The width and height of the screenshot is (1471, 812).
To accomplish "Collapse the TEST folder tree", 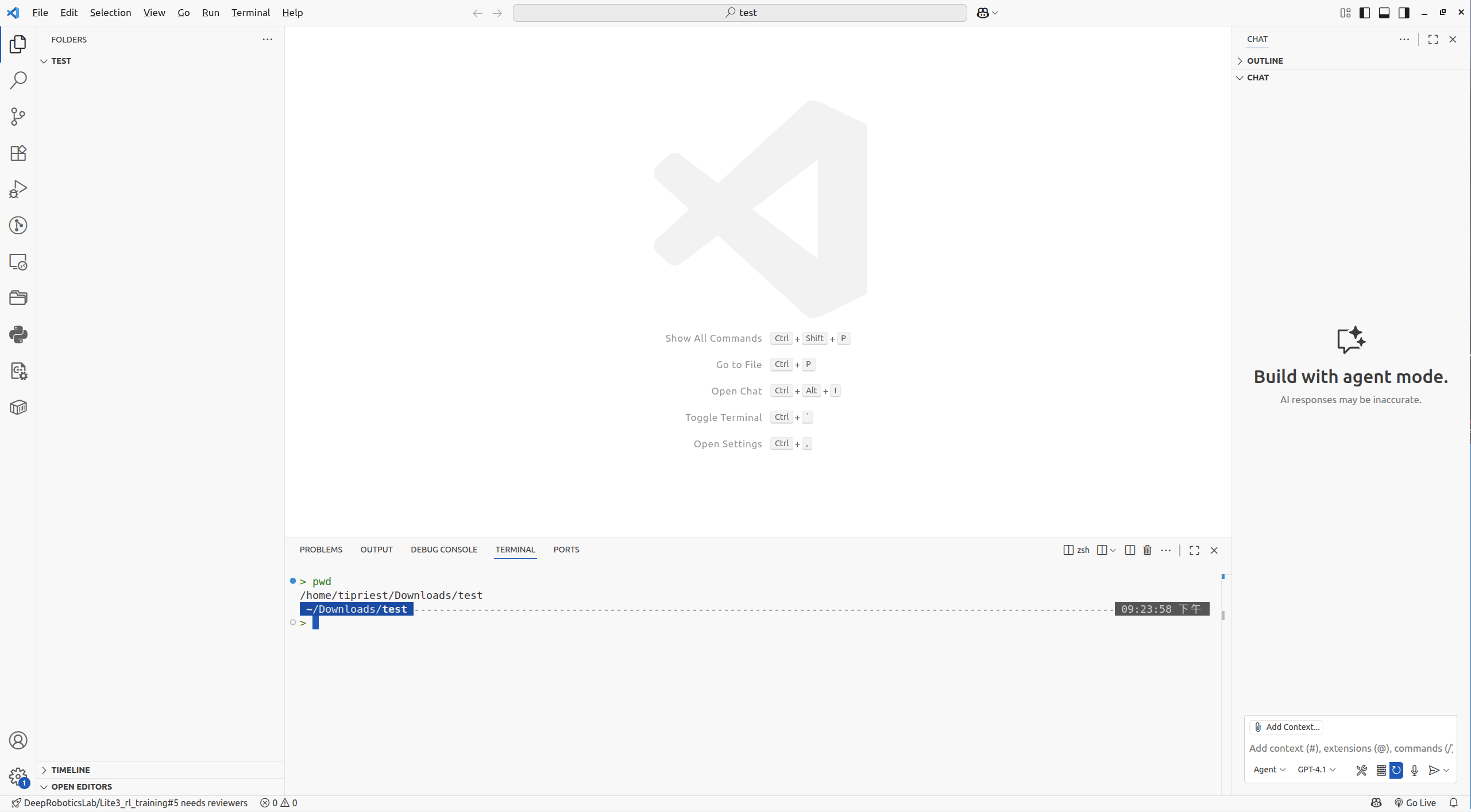I will (44, 61).
